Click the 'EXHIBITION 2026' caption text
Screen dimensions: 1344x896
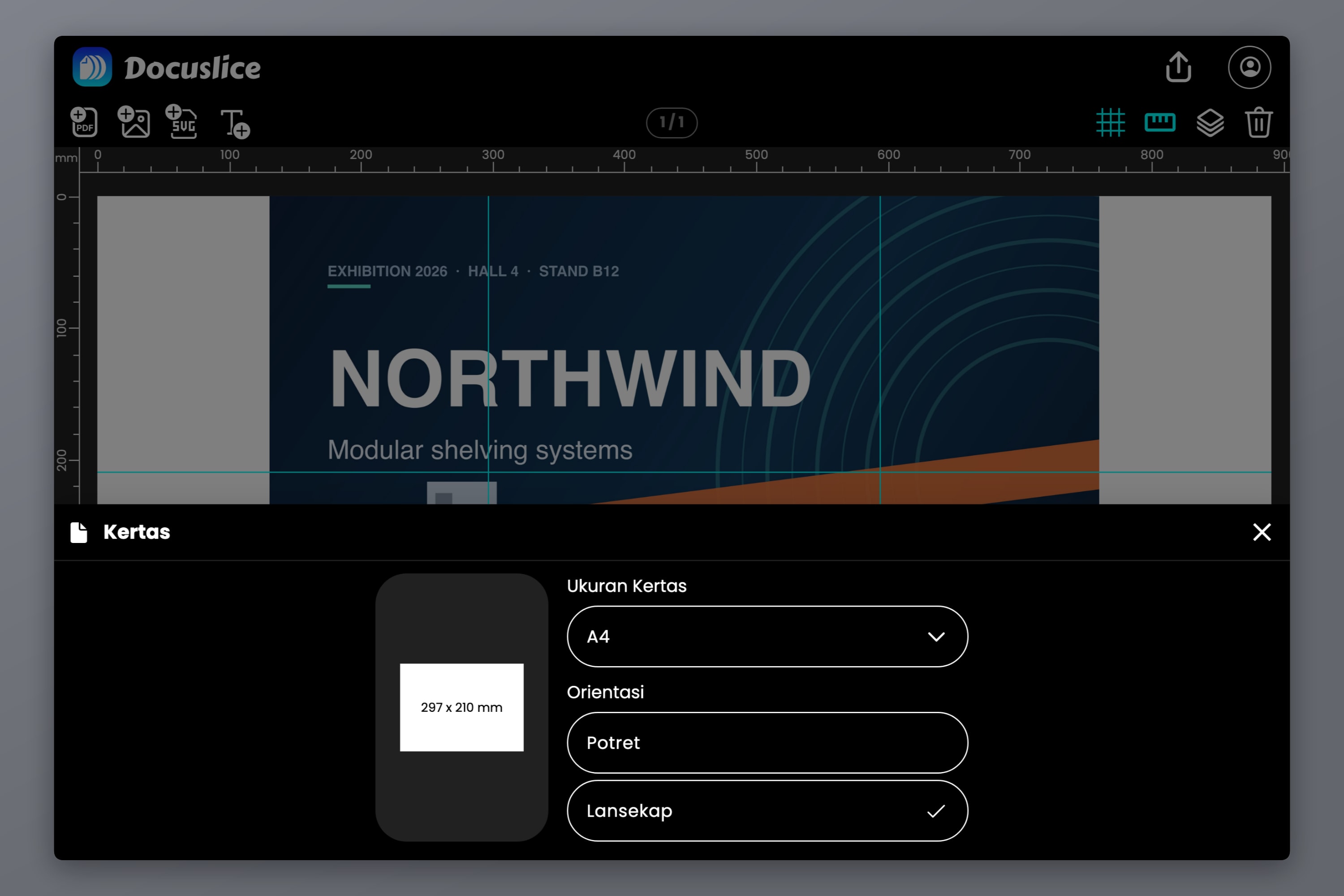[x=388, y=271]
